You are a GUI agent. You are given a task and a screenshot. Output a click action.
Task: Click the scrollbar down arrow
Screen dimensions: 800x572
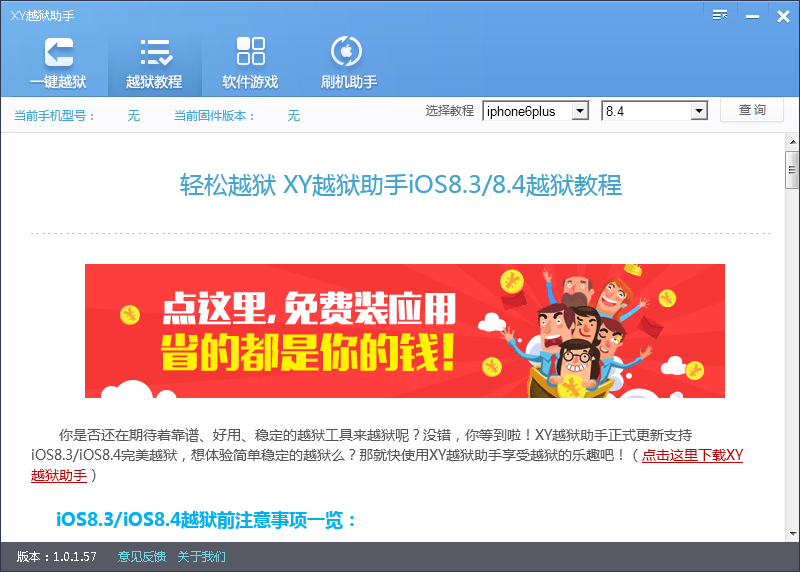[x=792, y=535]
